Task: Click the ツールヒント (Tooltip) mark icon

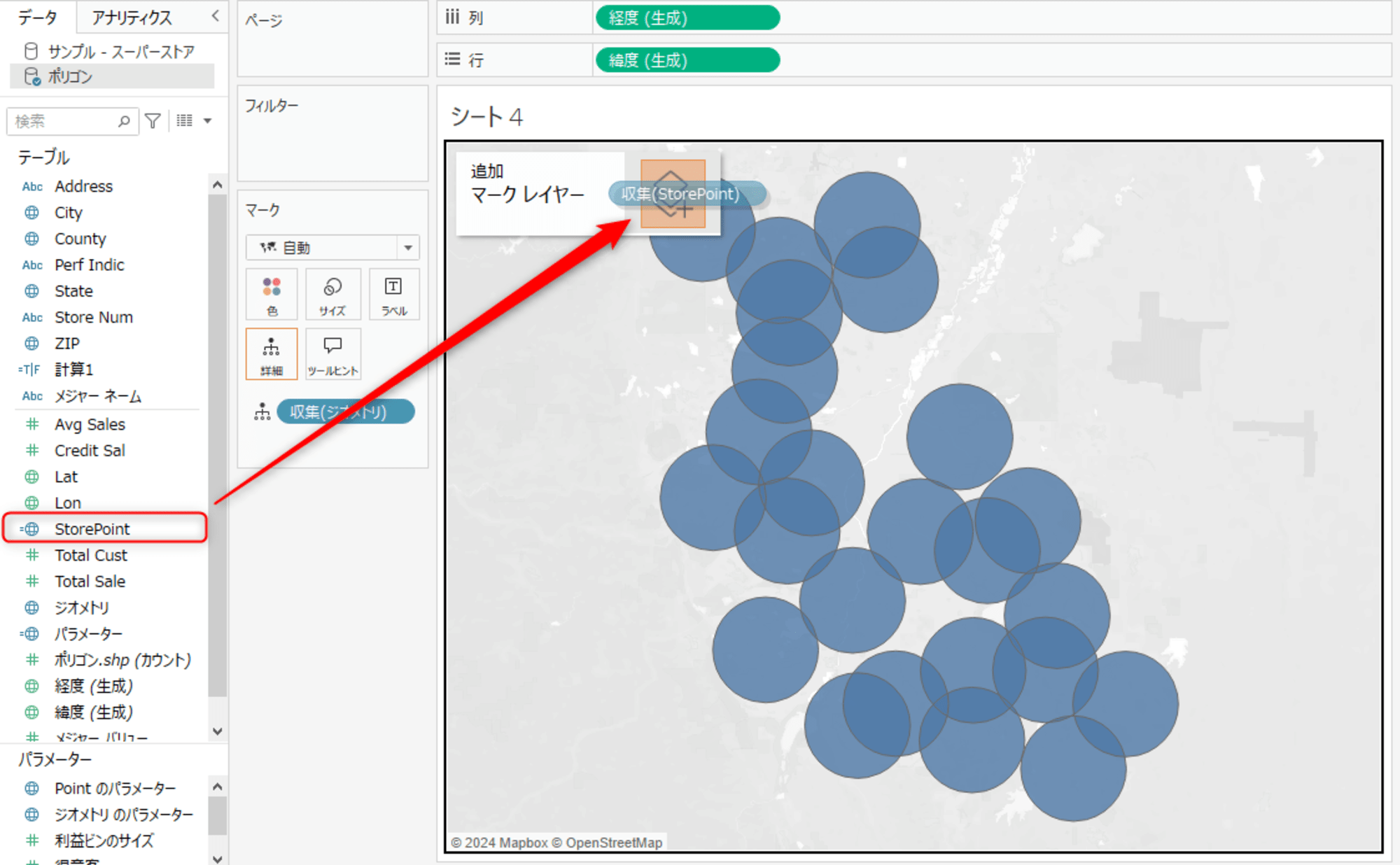Action: click(x=333, y=354)
